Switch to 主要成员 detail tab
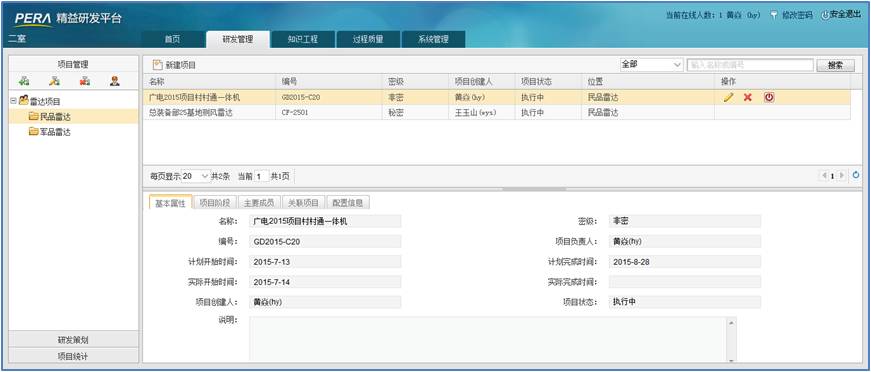871x372 pixels. 259,203
